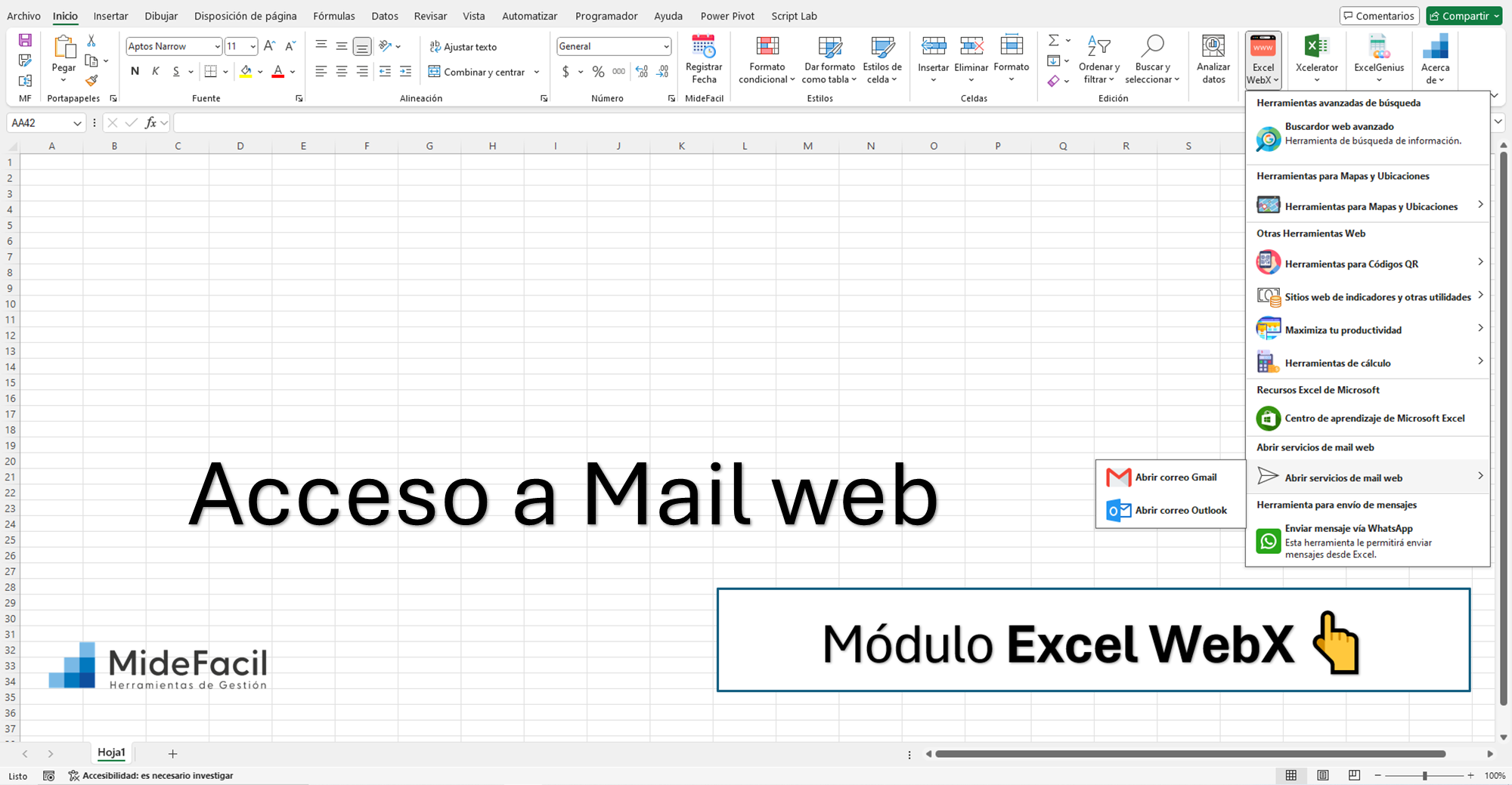Screen dimensions: 1512x785
Task: Toggle align right
Action: pos(362,72)
